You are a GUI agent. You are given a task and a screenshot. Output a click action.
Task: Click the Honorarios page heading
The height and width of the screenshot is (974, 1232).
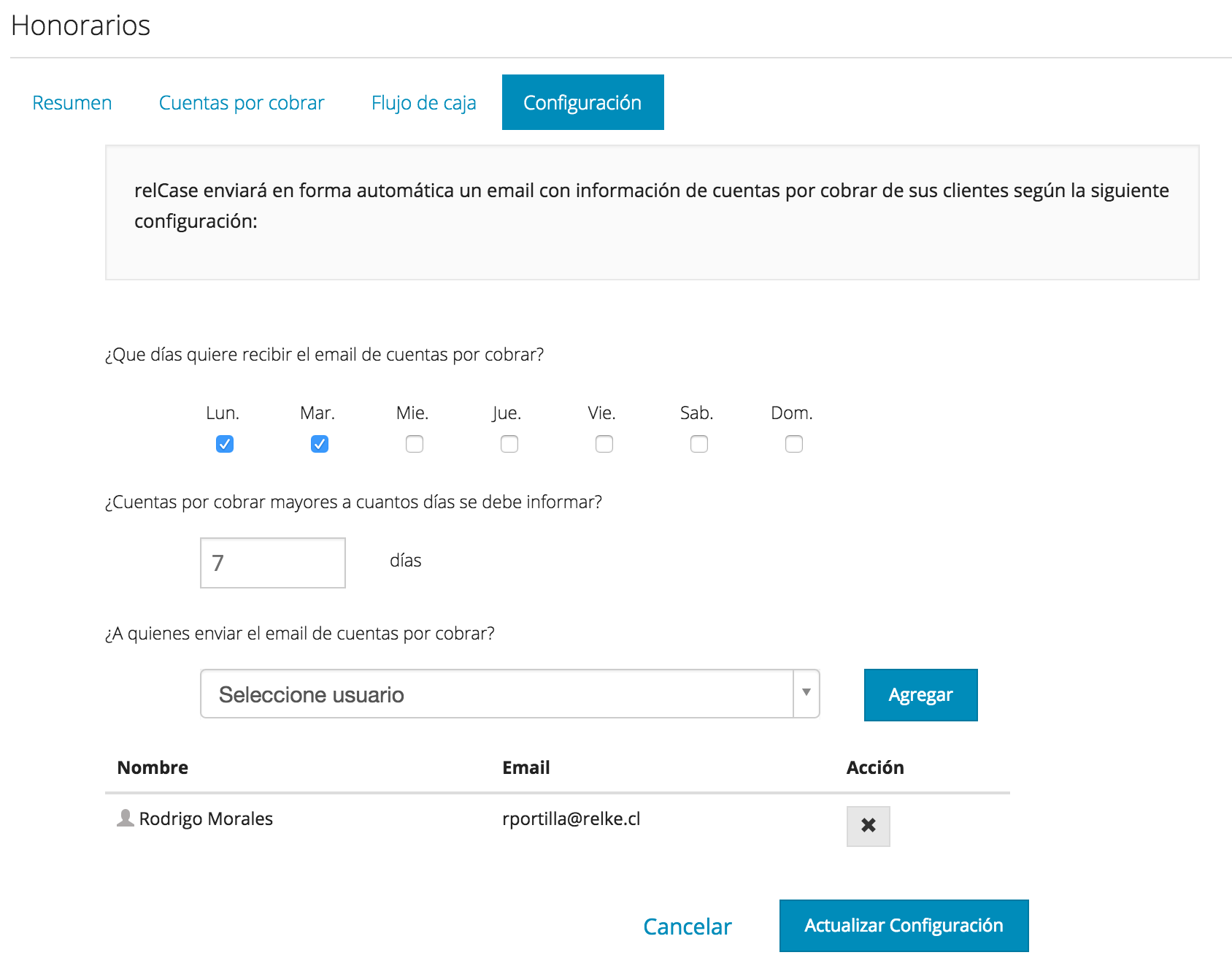coord(81,26)
